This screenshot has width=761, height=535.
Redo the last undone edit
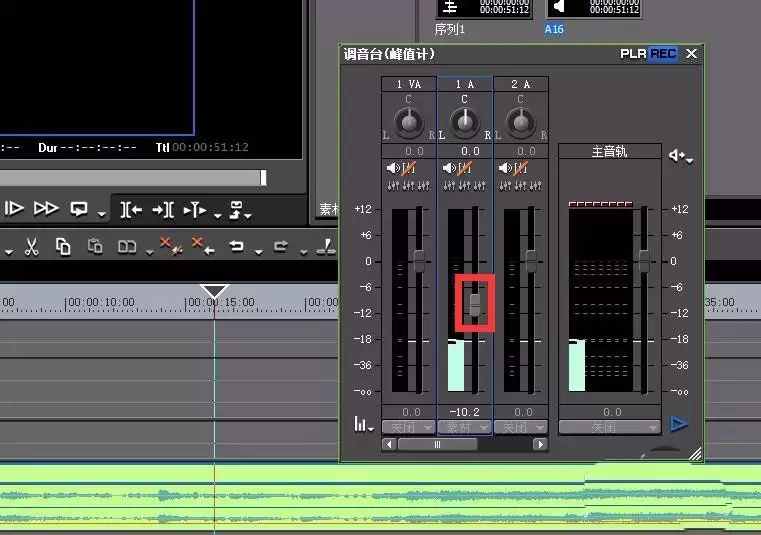[x=281, y=247]
